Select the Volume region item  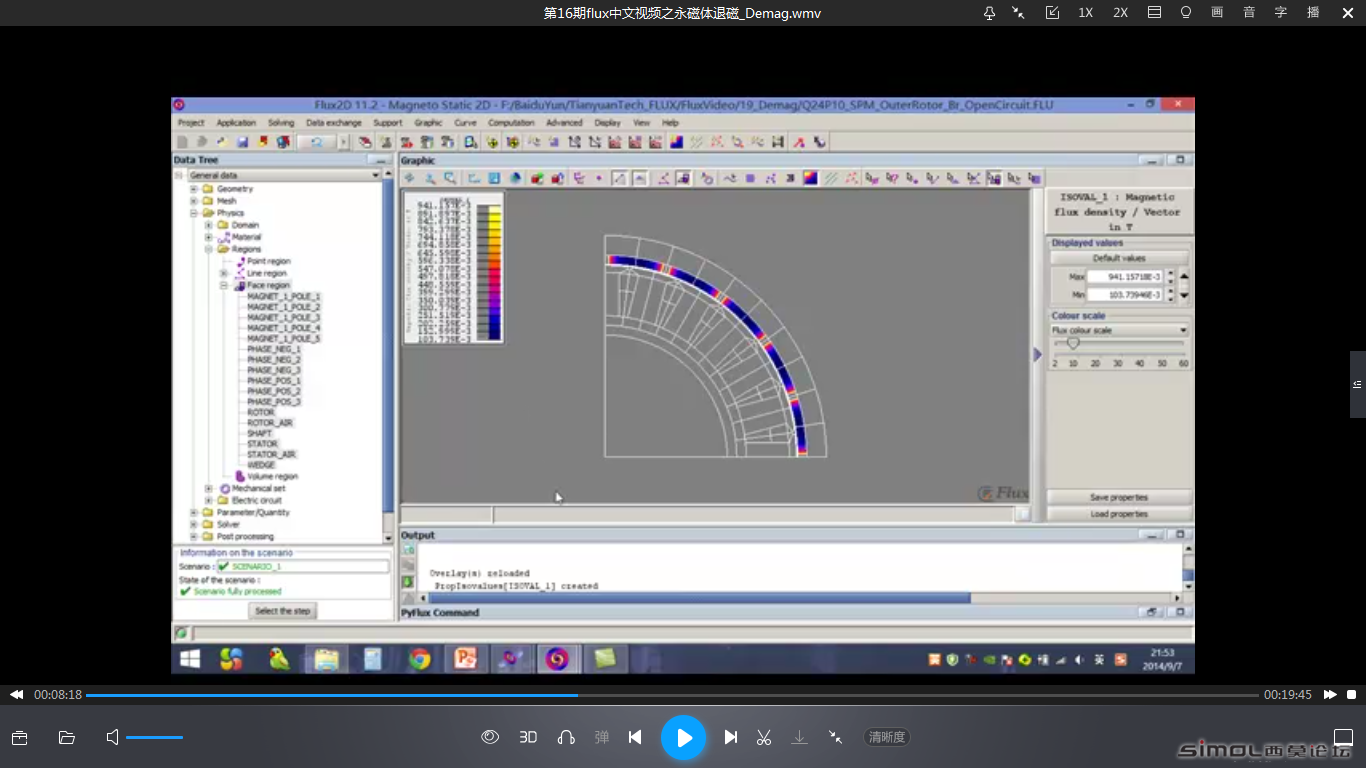(x=272, y=477)
